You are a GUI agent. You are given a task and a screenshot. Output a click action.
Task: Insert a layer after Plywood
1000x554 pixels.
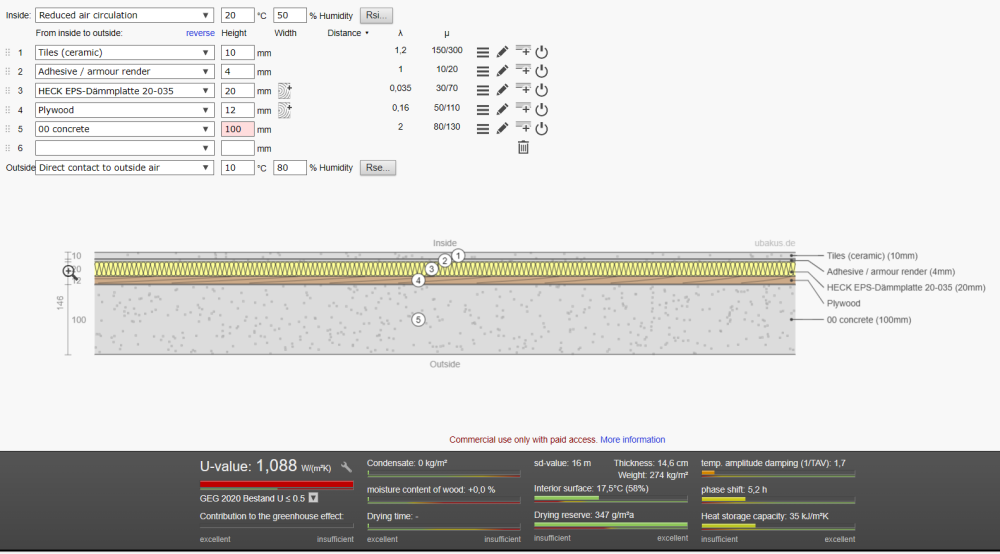pos(522,108)
